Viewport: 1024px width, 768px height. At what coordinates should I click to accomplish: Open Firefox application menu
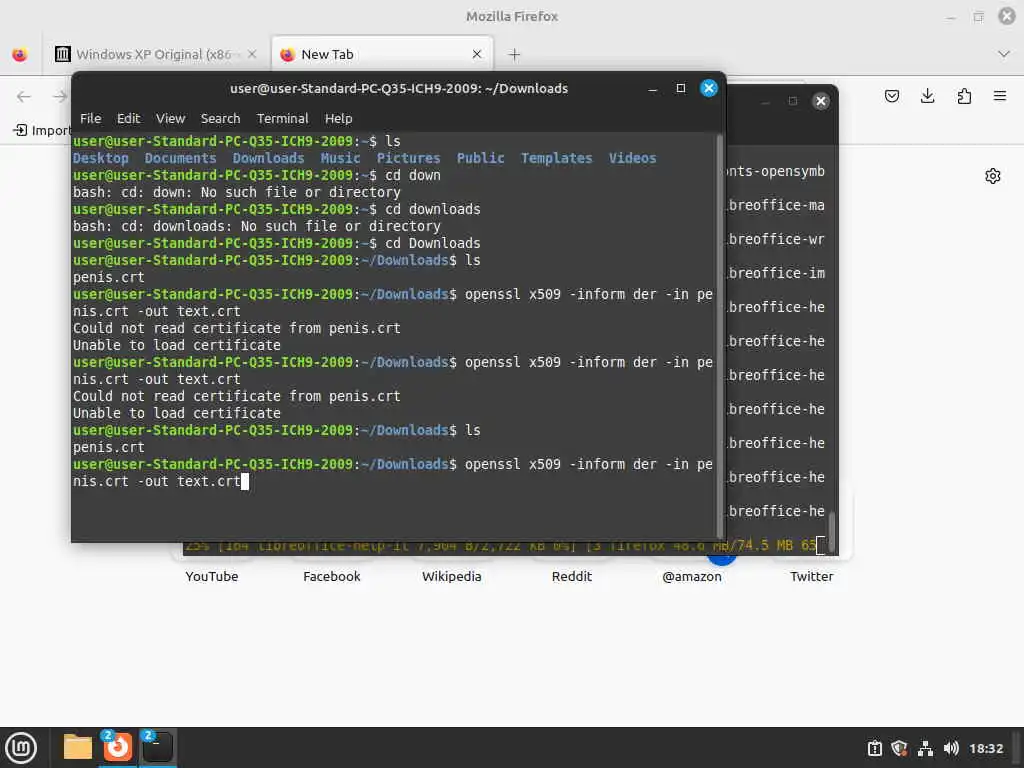click(1000, 97)
